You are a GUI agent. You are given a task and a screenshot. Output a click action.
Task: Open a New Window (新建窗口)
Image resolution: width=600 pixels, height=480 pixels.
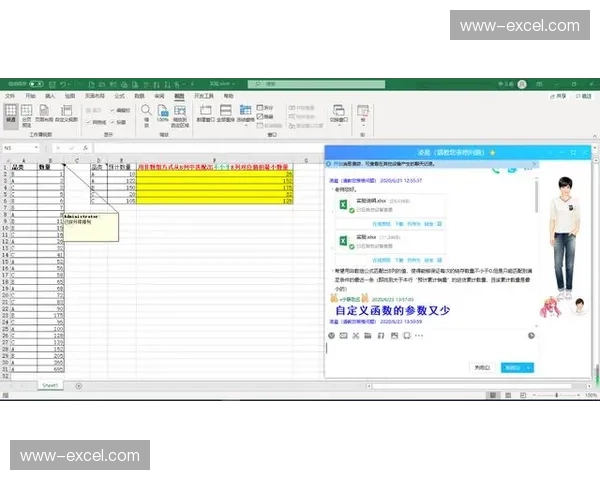pos(205,114)
